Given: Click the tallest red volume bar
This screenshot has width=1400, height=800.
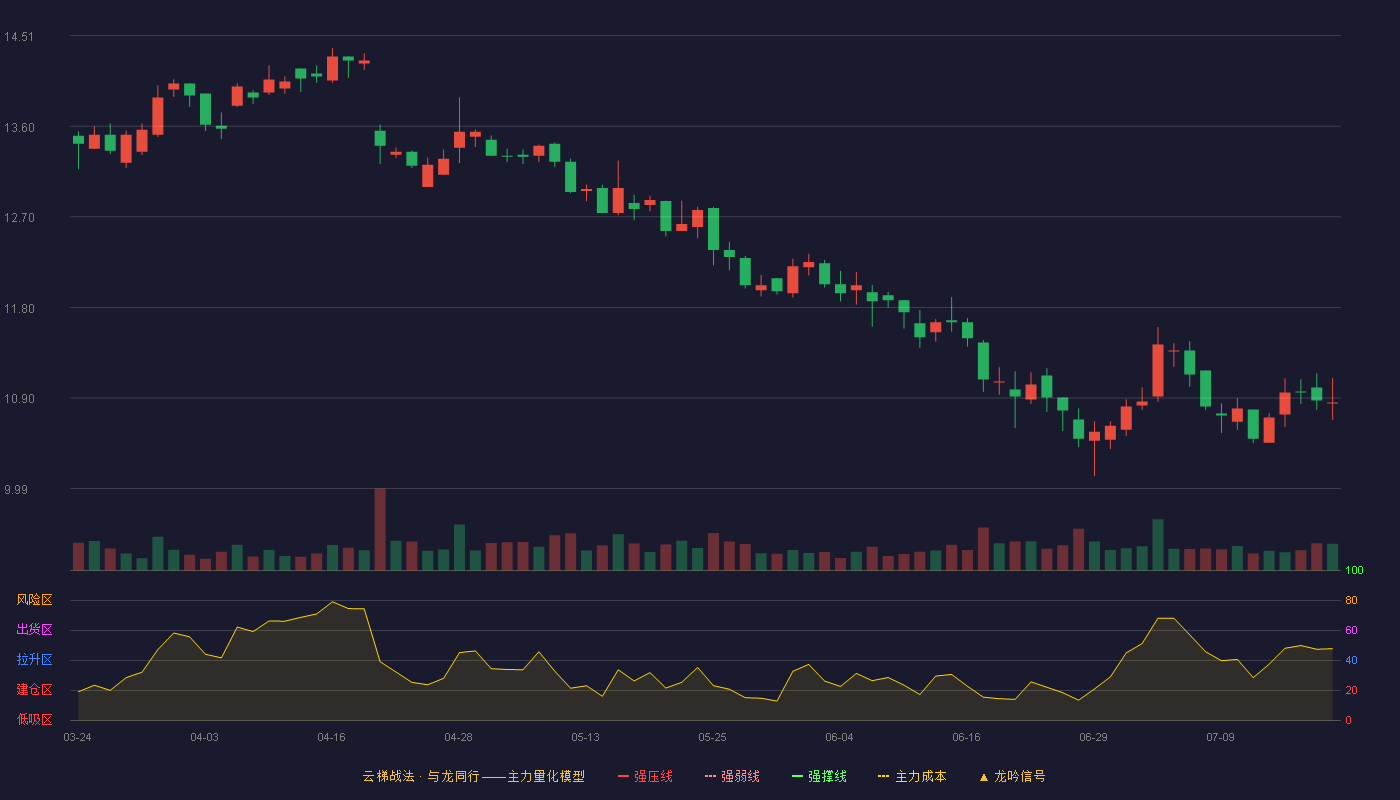Looking at the screenshot, I should tap(380, 529).
